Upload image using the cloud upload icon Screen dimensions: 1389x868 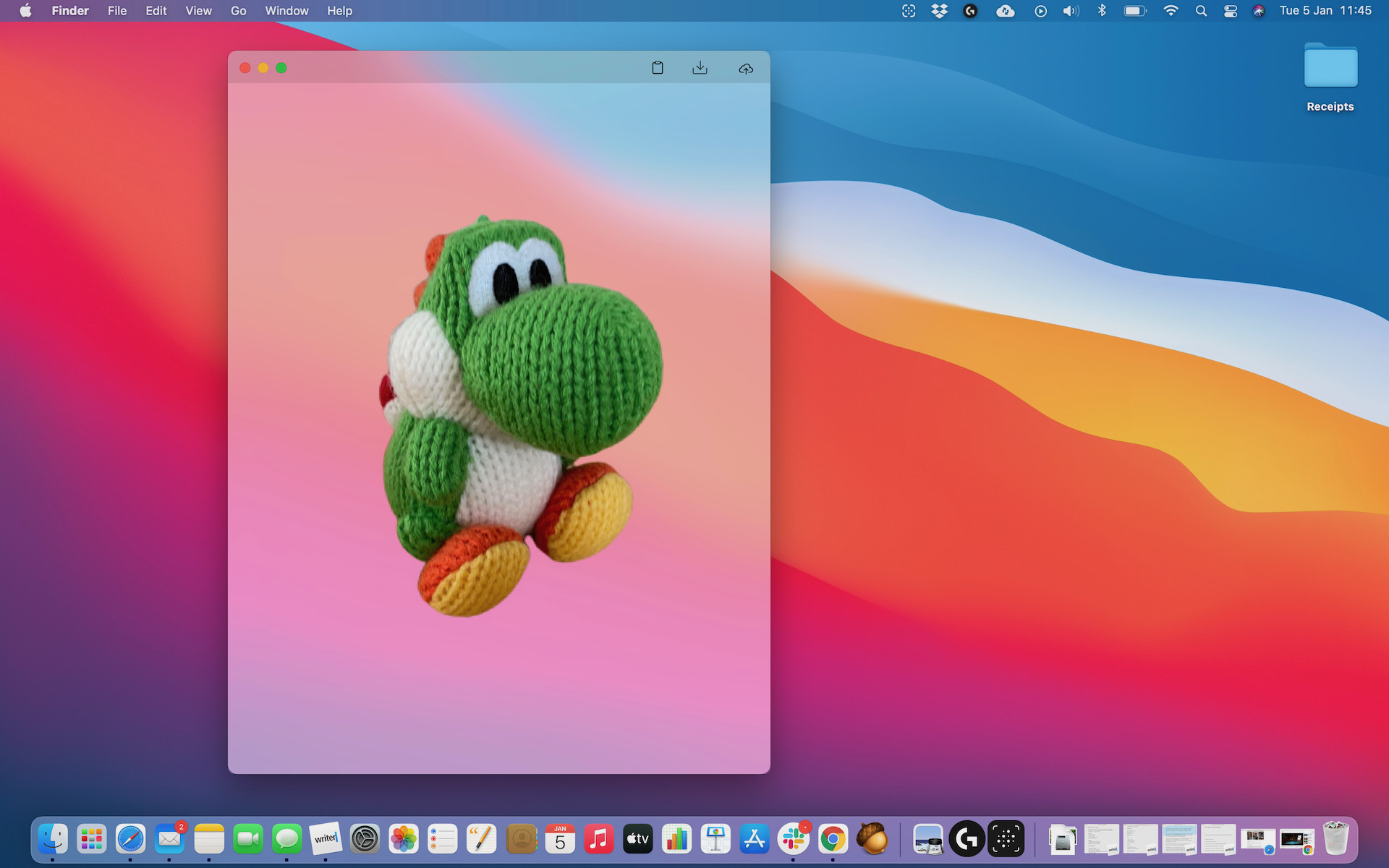tap(746, 69)
